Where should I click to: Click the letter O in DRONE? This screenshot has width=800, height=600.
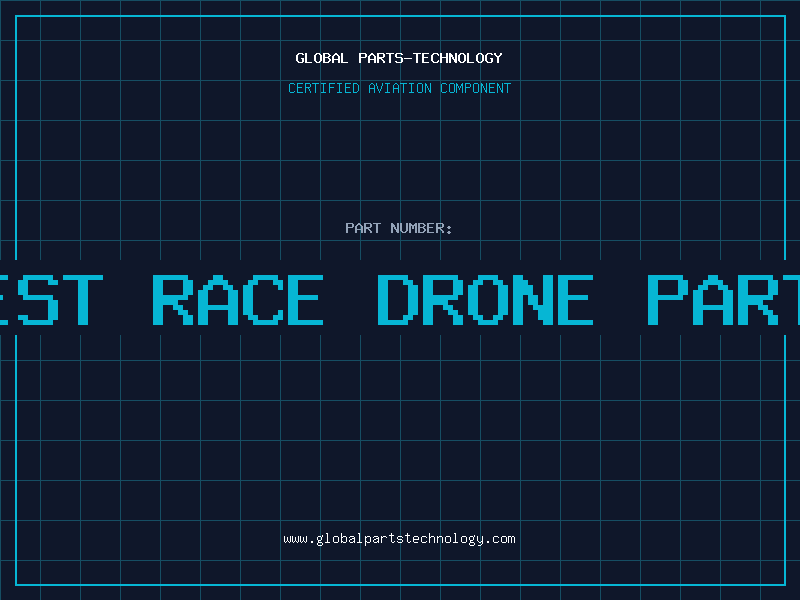[x=485, y=299]
